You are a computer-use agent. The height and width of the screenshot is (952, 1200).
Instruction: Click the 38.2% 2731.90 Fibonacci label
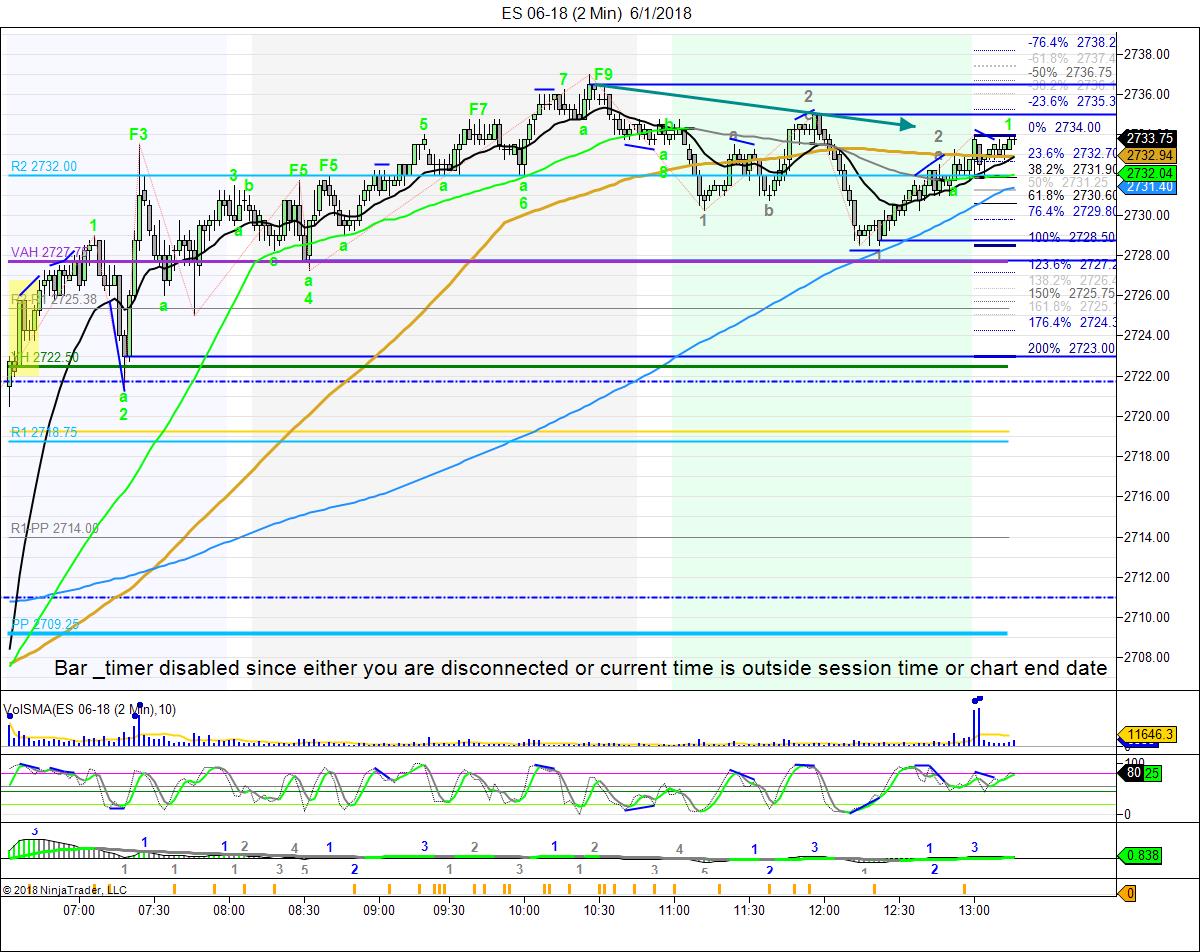coord(1071,171)
